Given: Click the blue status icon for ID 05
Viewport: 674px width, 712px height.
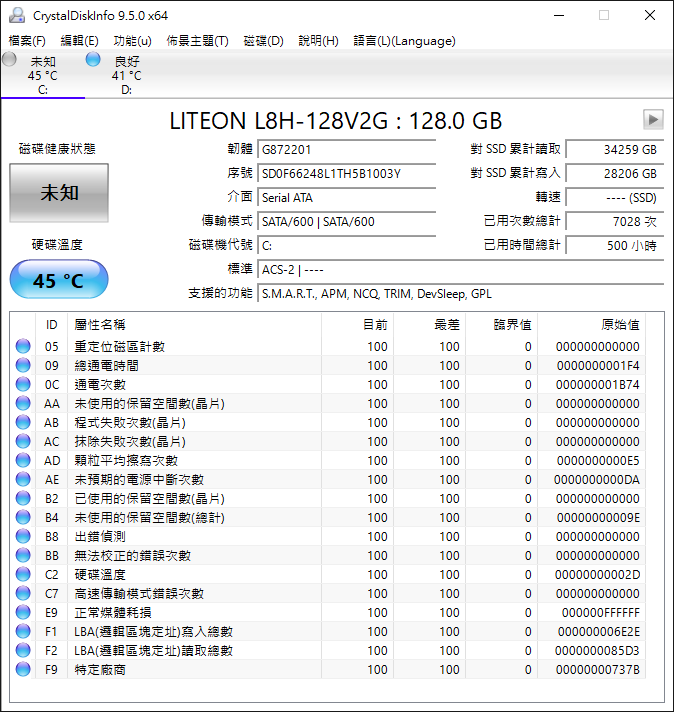Looking at the screenshot, I should click(23, 346).
